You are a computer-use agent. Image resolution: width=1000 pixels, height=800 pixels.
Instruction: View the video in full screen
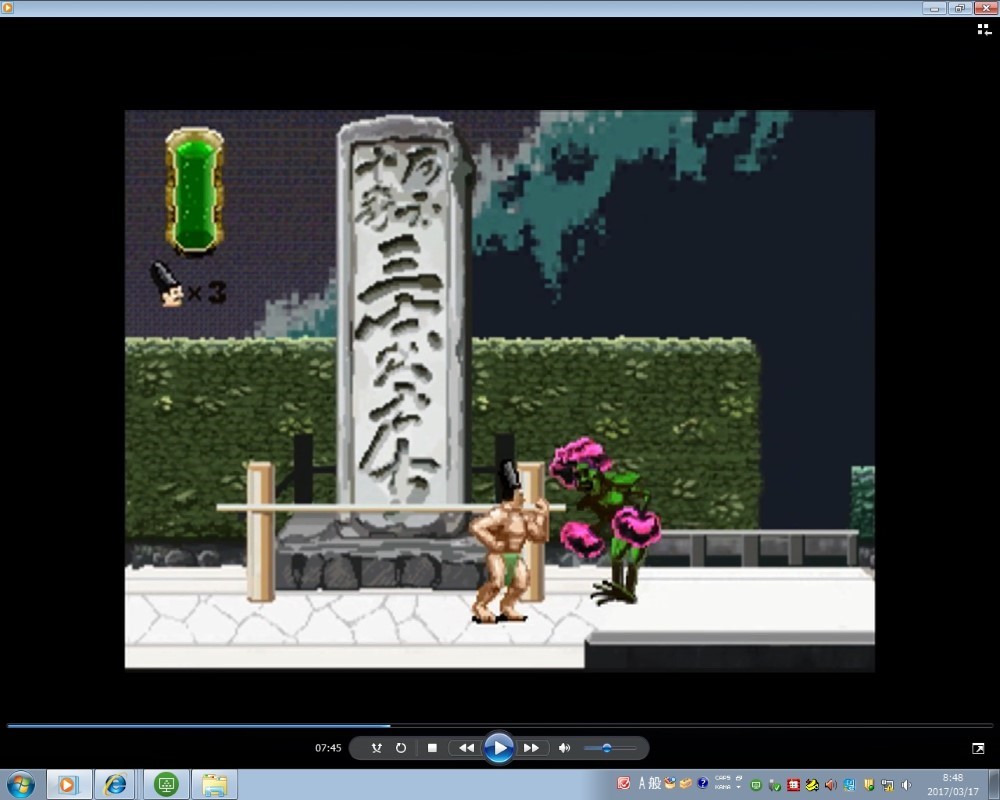coord(978,748)
